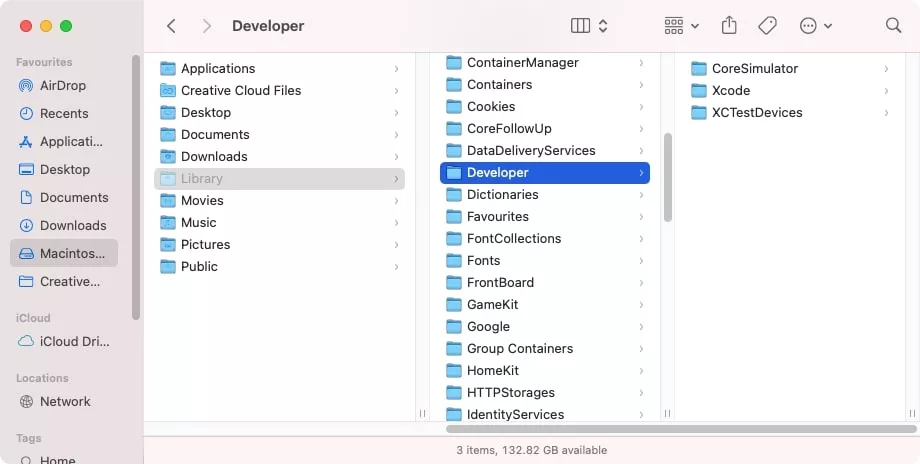
Task: Open the More actions ellipsis menu
Action: [816, 26]
